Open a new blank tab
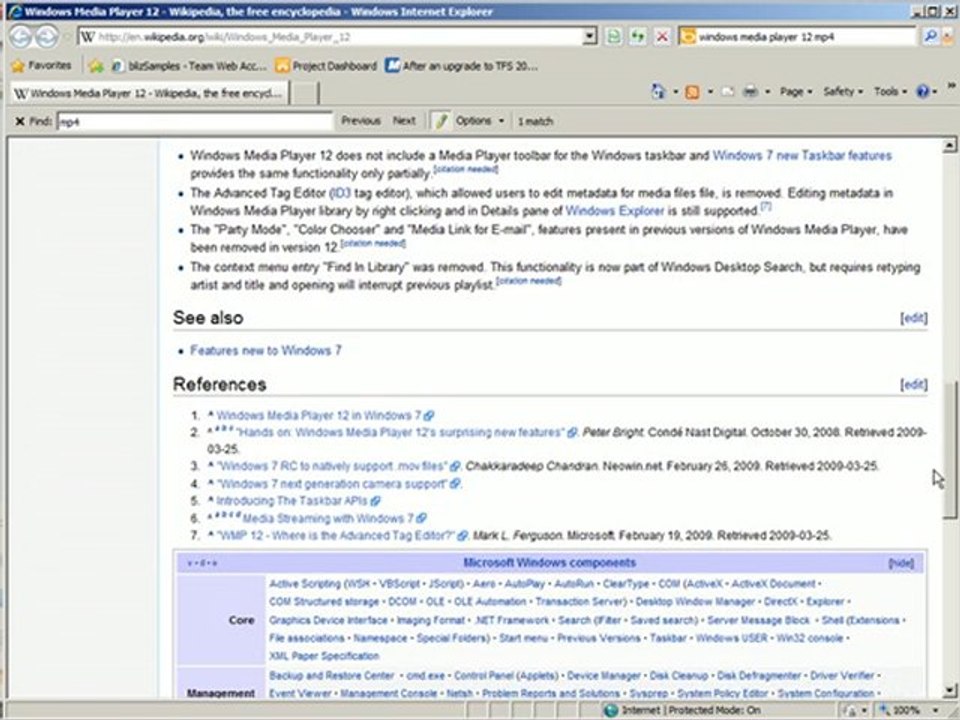This screenshot has width=960, height=720. pos(304,93)
